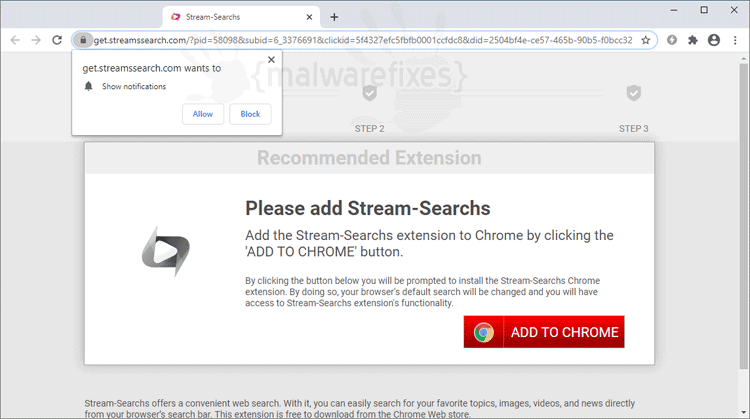Screen dimensions: 750x419
Task: Open Chrome's three-dot menu
Action: 735,40
